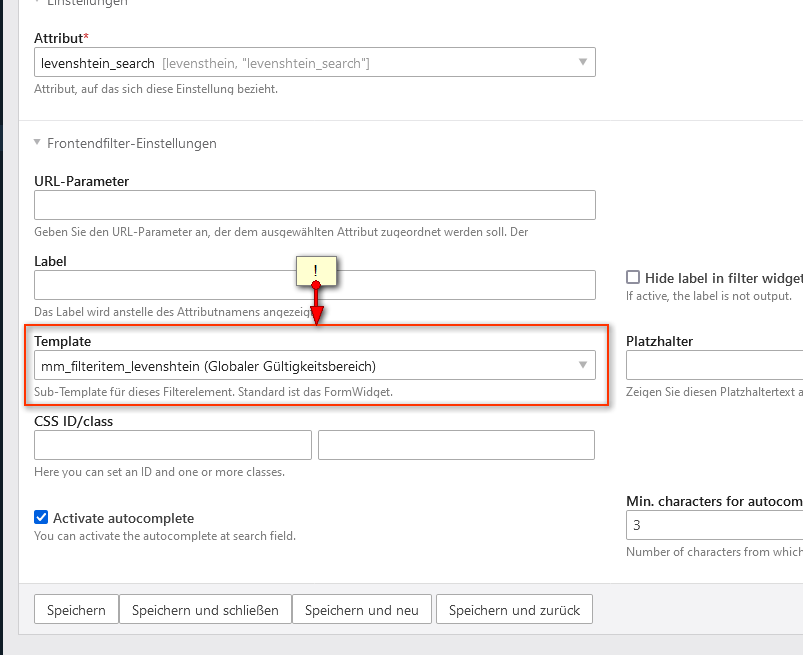Uncheck the Activate autocomplete checkbox
803x655 pixels.
tap(41, 517)
